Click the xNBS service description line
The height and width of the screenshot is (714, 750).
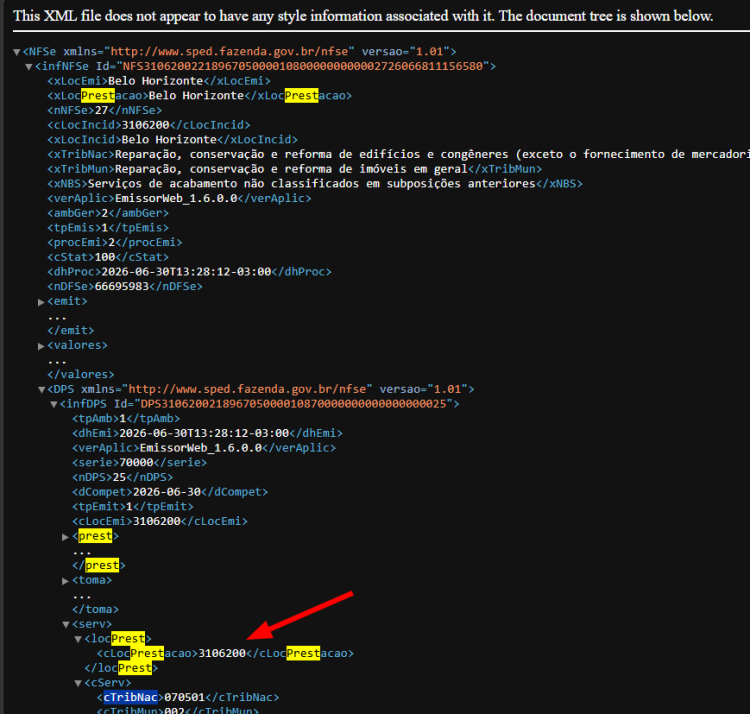(x=315, y=184)
